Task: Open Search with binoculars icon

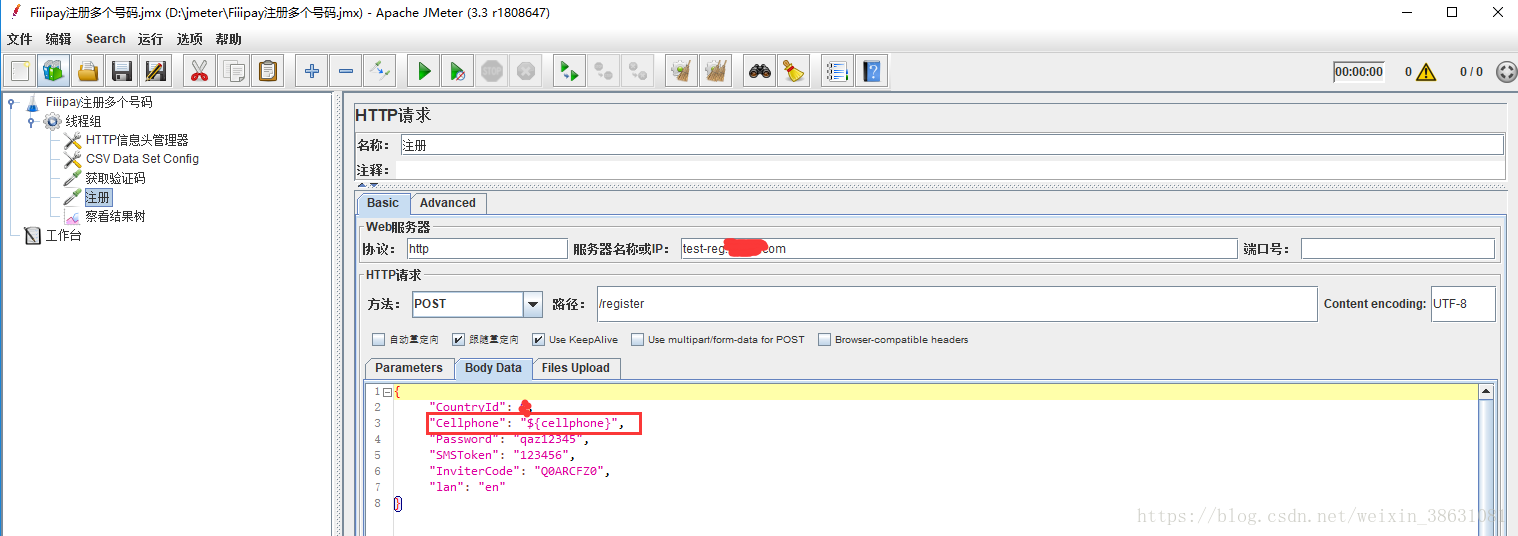Action: (760, 71)
